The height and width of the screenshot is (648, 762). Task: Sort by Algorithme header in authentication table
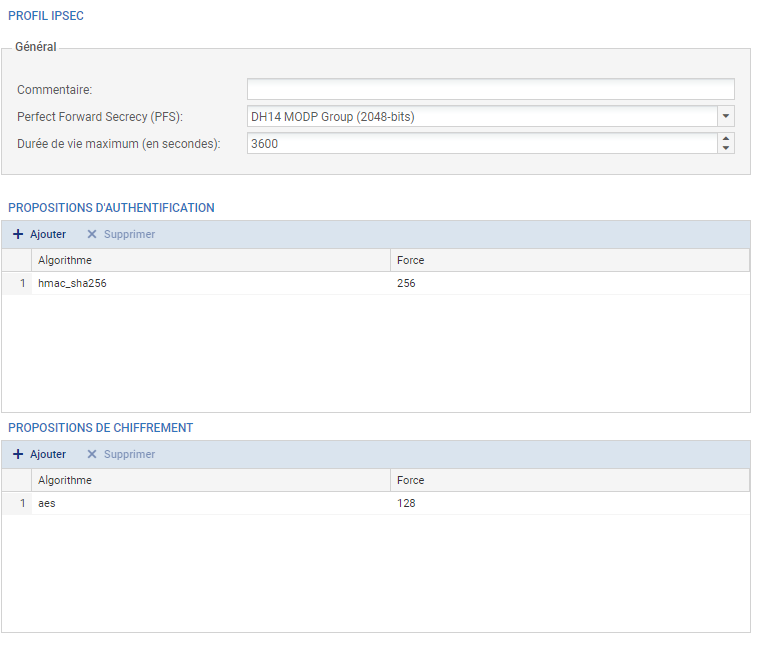(210, 260)
